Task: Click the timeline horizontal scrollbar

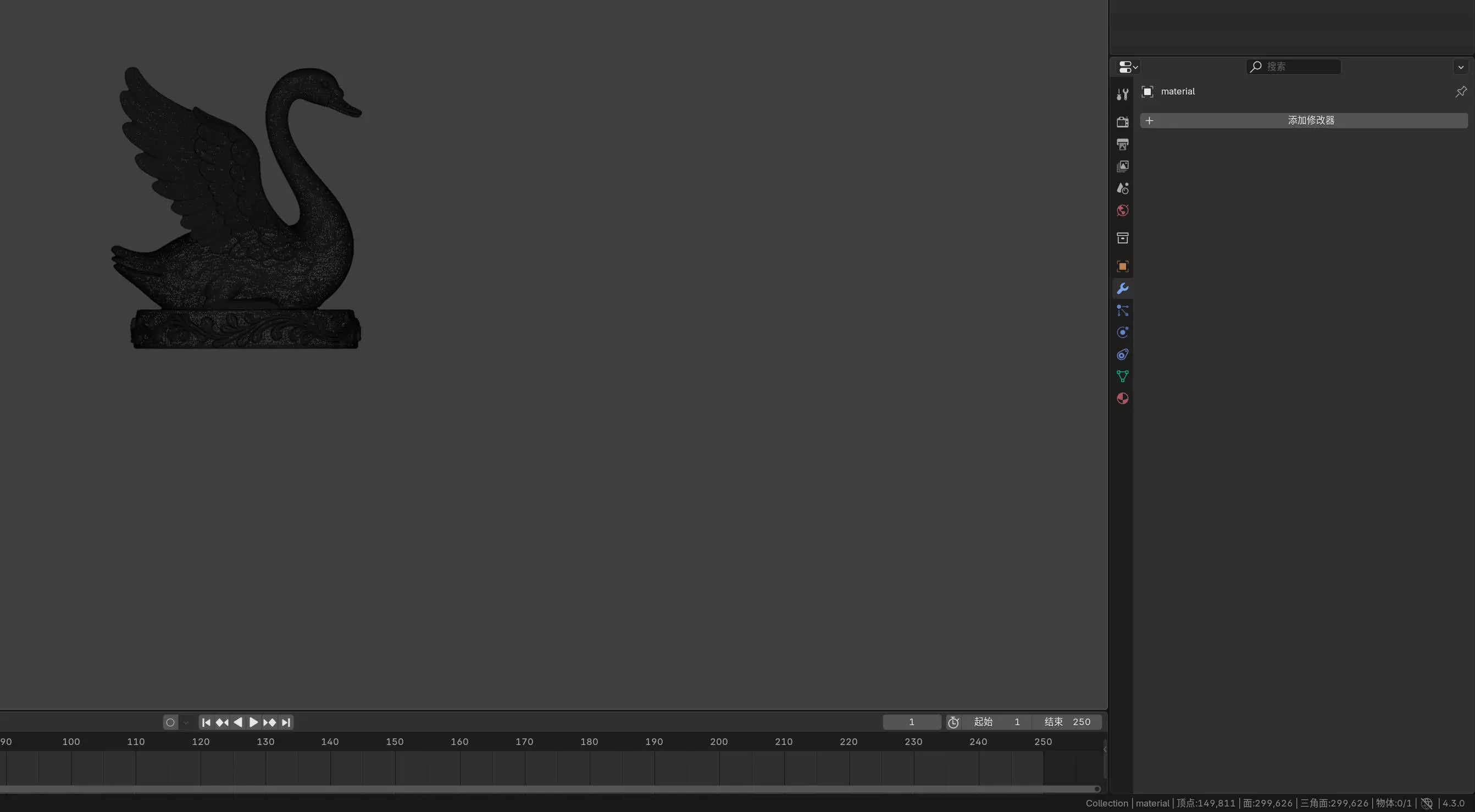Action: tap(550, 789)
